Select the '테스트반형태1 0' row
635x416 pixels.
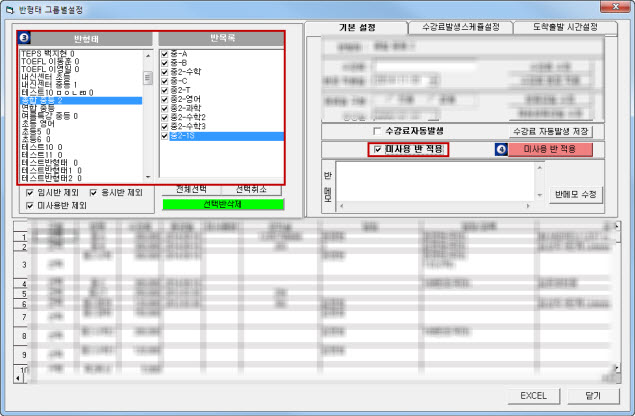click(81, 171)
